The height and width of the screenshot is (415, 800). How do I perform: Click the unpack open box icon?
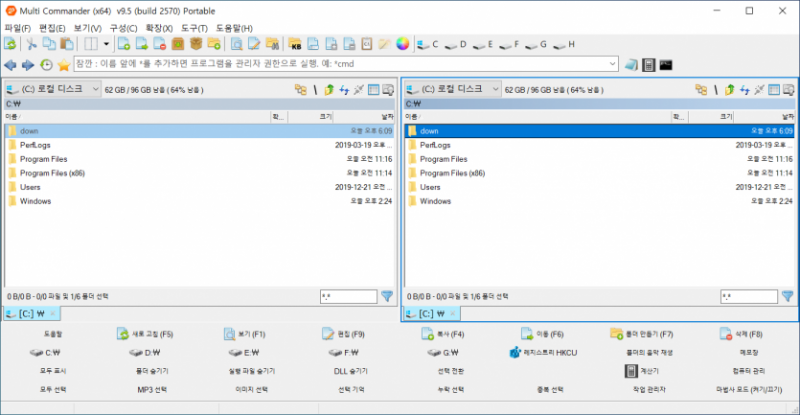tap(196, 44)
